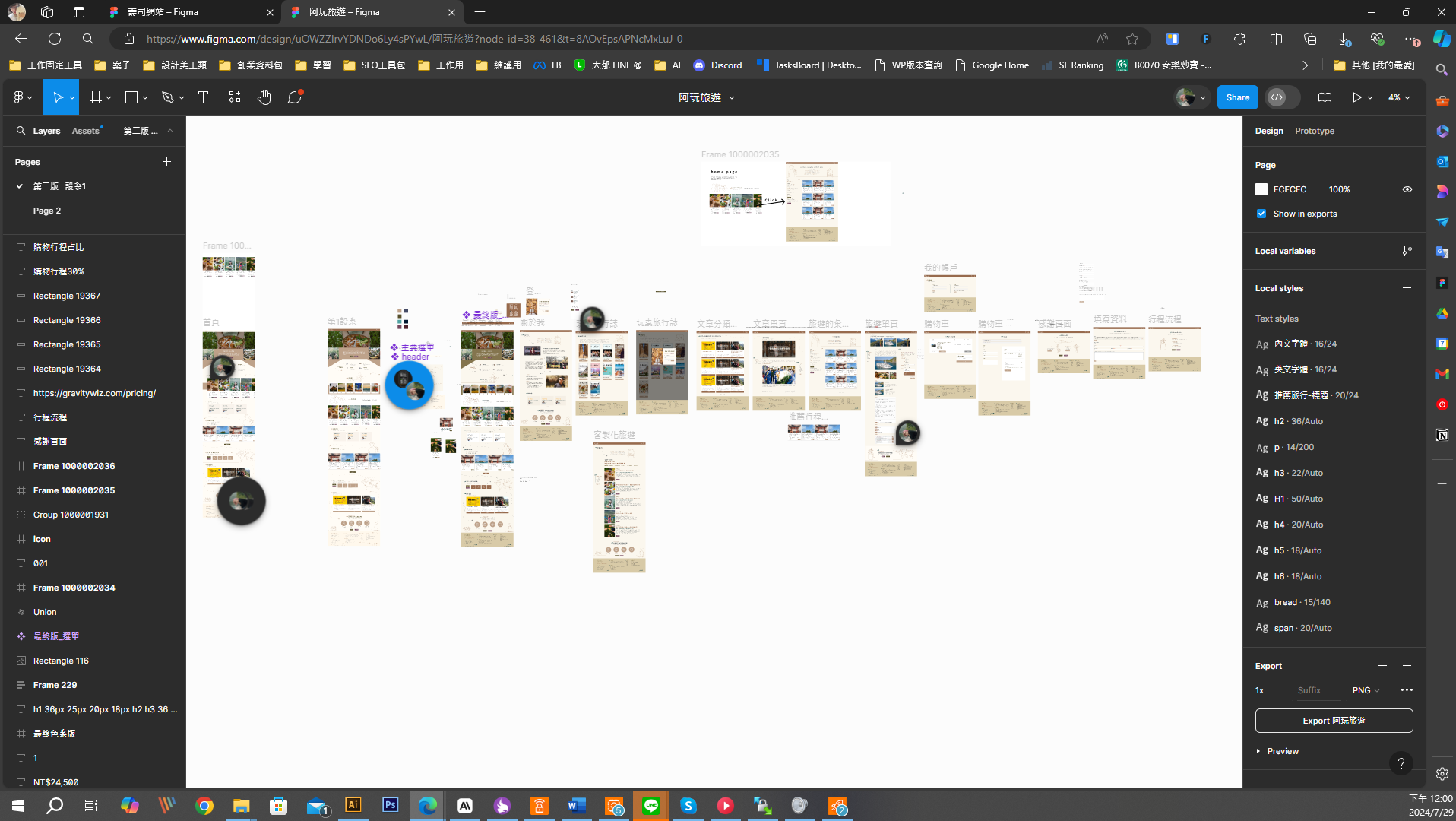Select the Hand tool
The image size is (1456, 821).
point(264,97)
